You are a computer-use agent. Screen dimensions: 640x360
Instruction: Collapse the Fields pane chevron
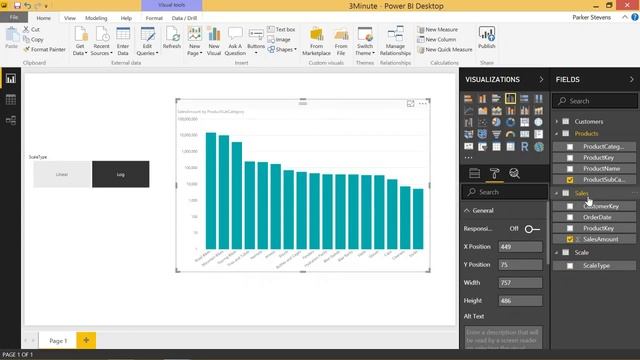631,80
